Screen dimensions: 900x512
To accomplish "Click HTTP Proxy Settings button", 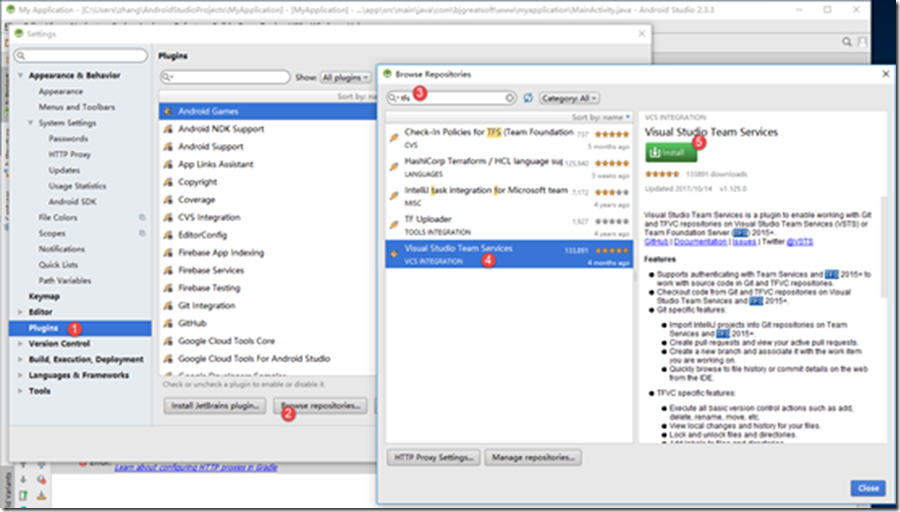I will click(433, 457).
